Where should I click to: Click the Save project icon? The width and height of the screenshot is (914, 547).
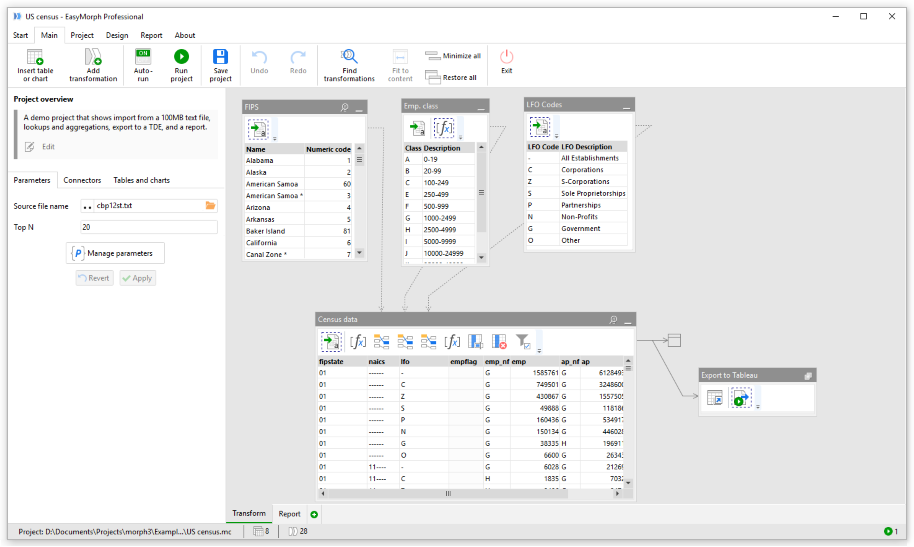[220, 57]
